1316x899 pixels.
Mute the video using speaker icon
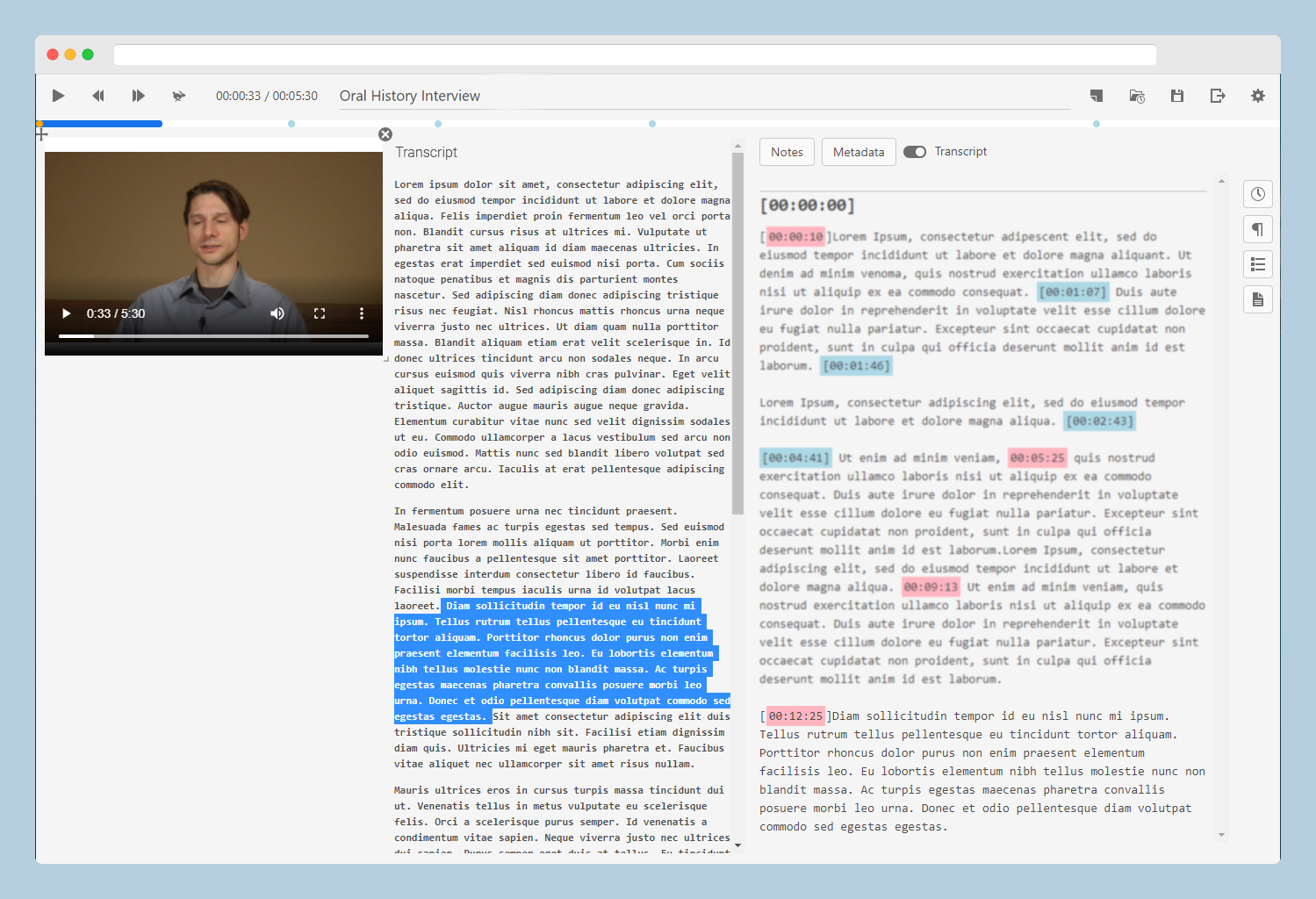277,313
